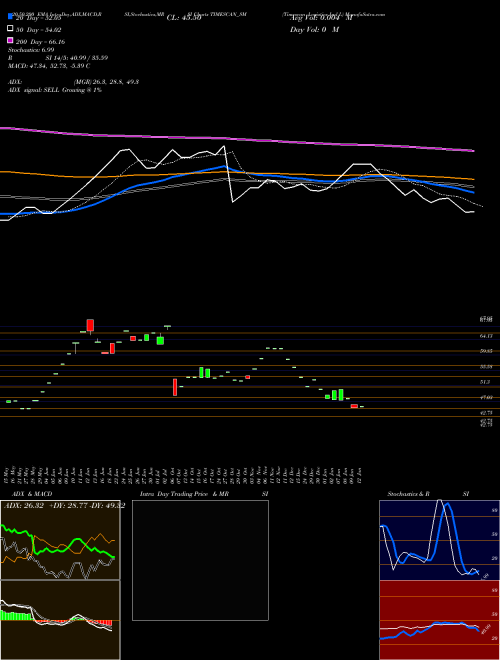500x660 pixels.
Task: Click the 47.02 price axis label
Action: pyautogui.click(x=486, y=397)
